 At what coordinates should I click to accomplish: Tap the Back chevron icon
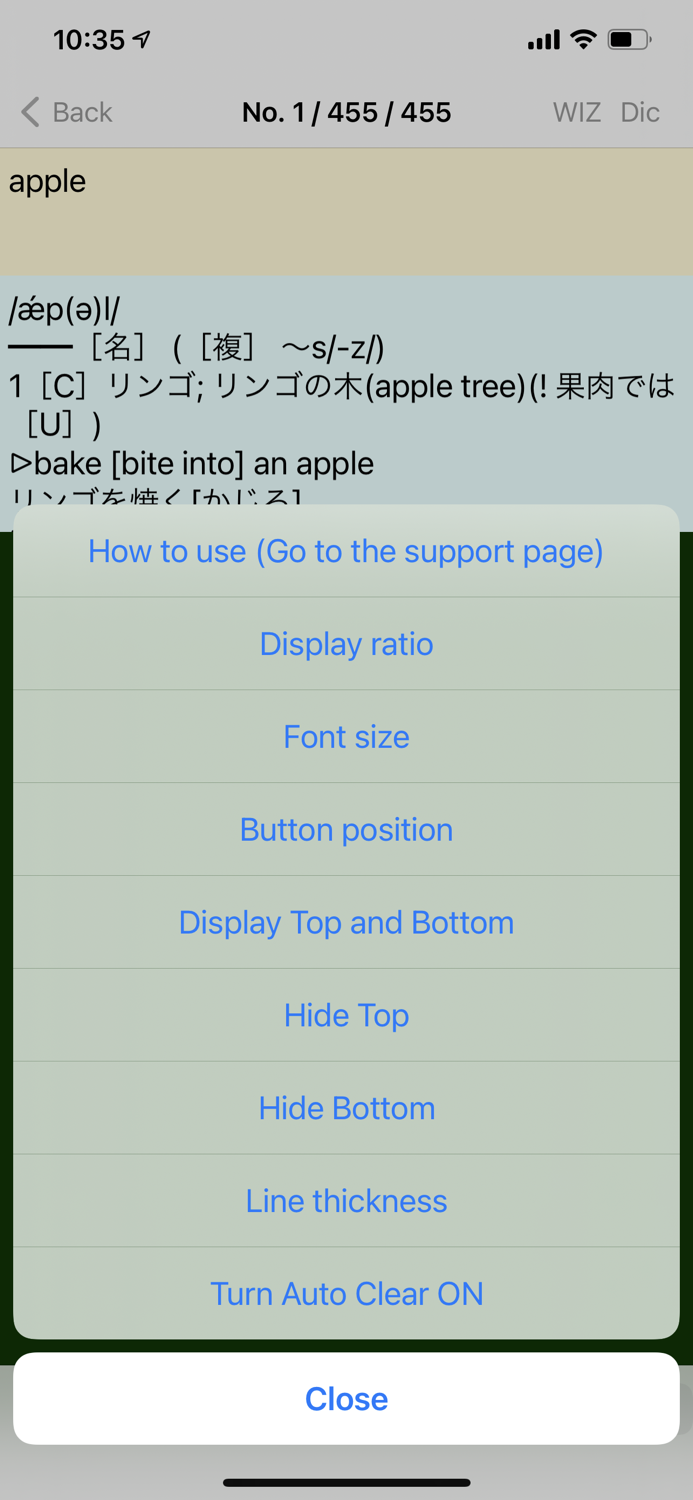click(x=29, y=112)
